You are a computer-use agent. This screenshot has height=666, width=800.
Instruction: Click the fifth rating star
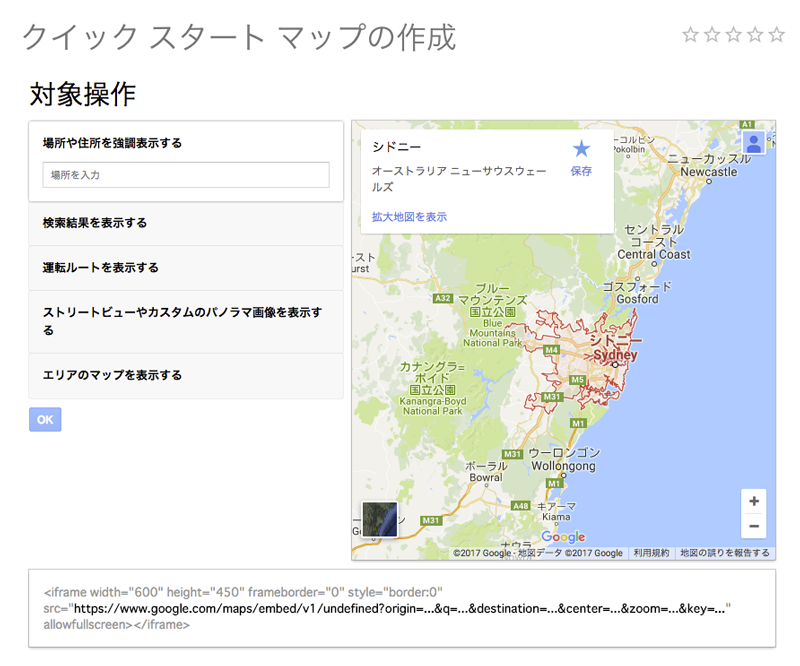(777, 35)
